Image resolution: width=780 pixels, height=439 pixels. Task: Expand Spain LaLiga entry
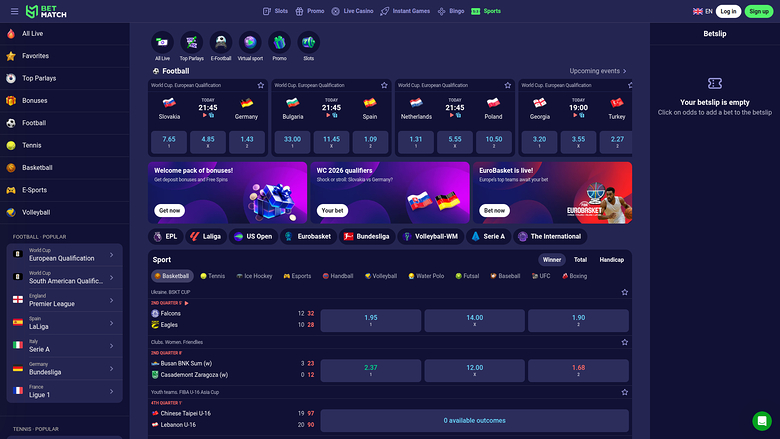pyautogui.click(x=65, y=323)
